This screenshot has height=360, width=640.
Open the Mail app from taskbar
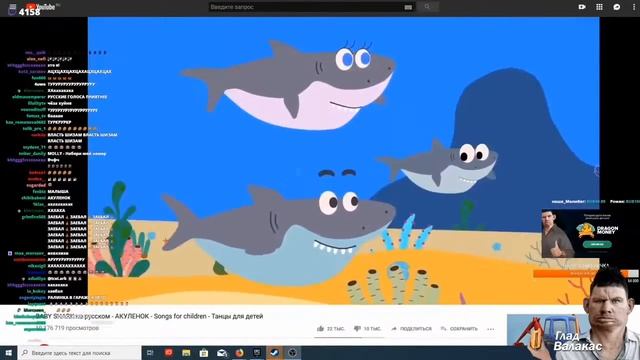[222, 353]
